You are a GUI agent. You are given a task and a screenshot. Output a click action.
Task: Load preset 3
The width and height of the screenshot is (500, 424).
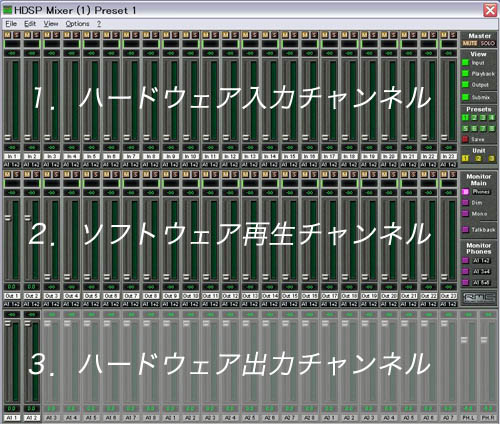pos(483,118)
